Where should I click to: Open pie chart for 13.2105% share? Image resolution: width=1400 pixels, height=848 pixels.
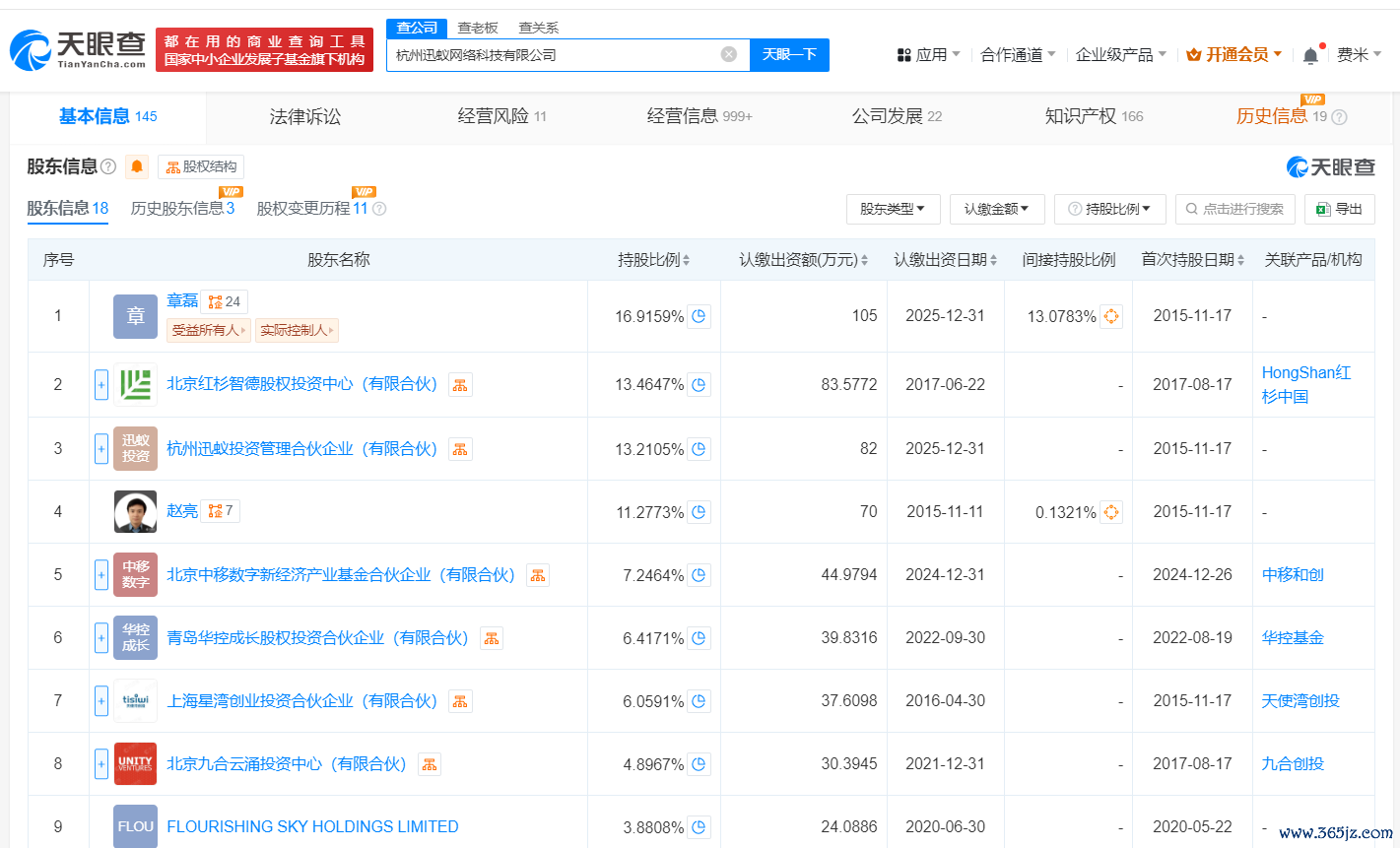click(699, 449)
